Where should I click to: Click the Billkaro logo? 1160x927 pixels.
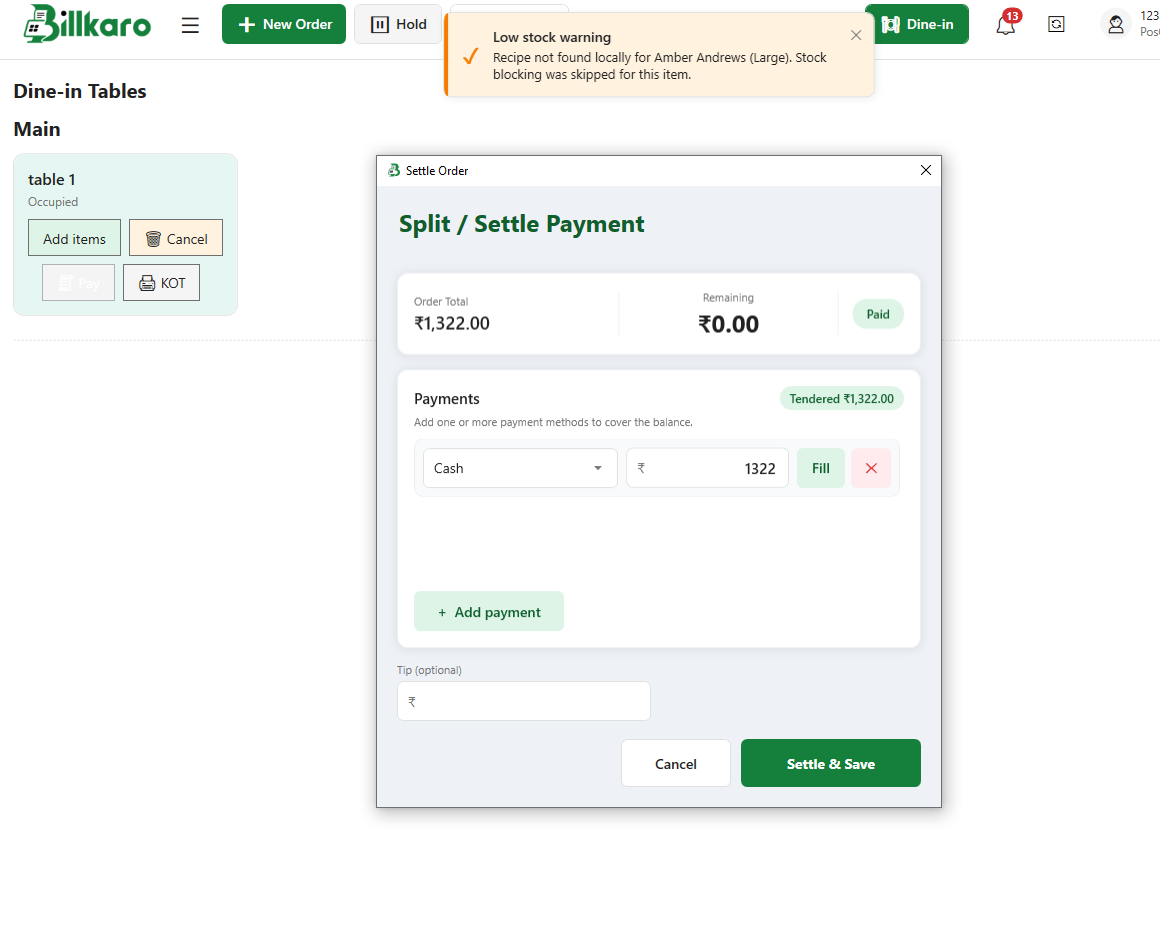pos(87,24)
